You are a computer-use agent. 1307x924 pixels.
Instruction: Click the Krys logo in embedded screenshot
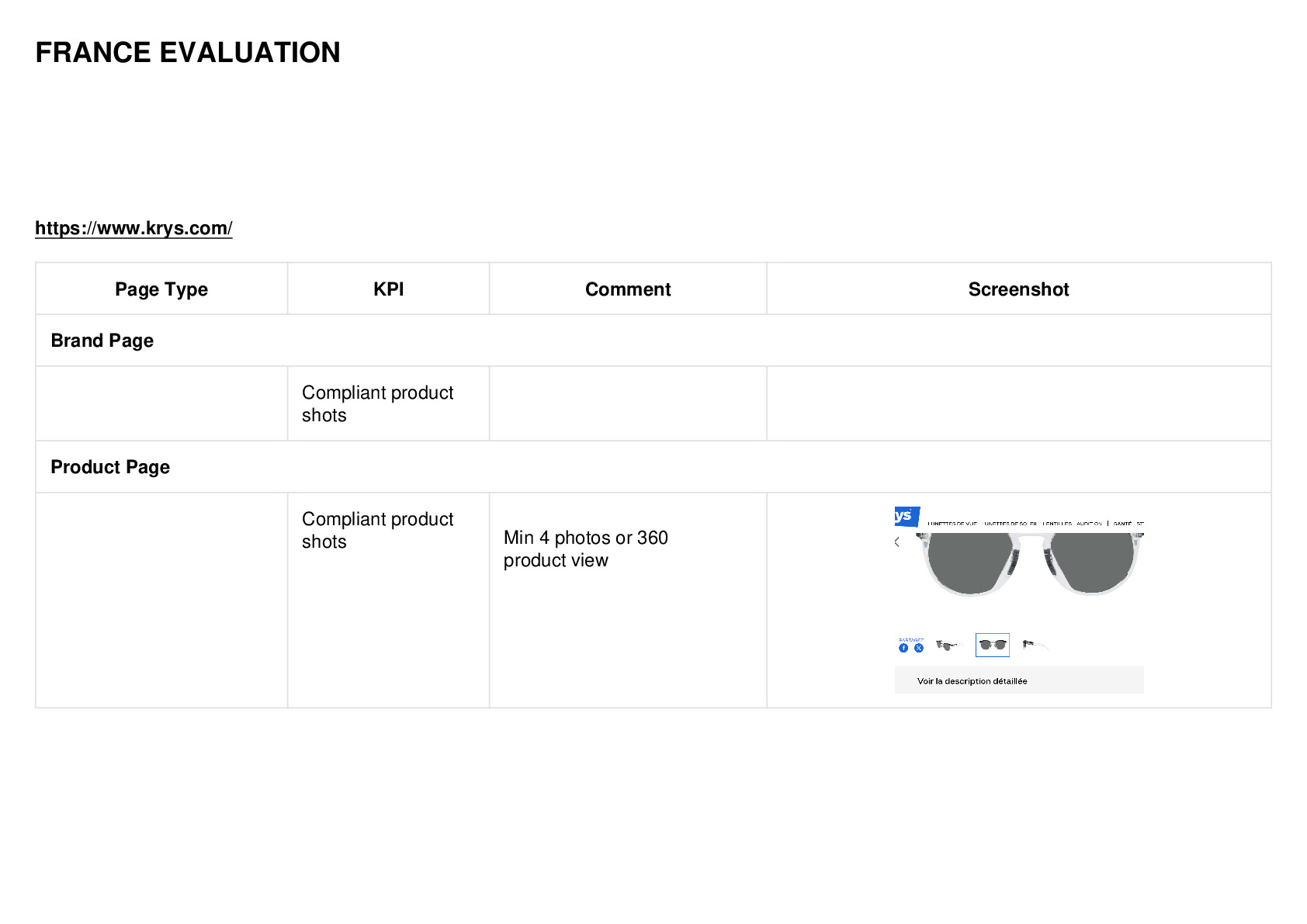[x=907, y=516]
